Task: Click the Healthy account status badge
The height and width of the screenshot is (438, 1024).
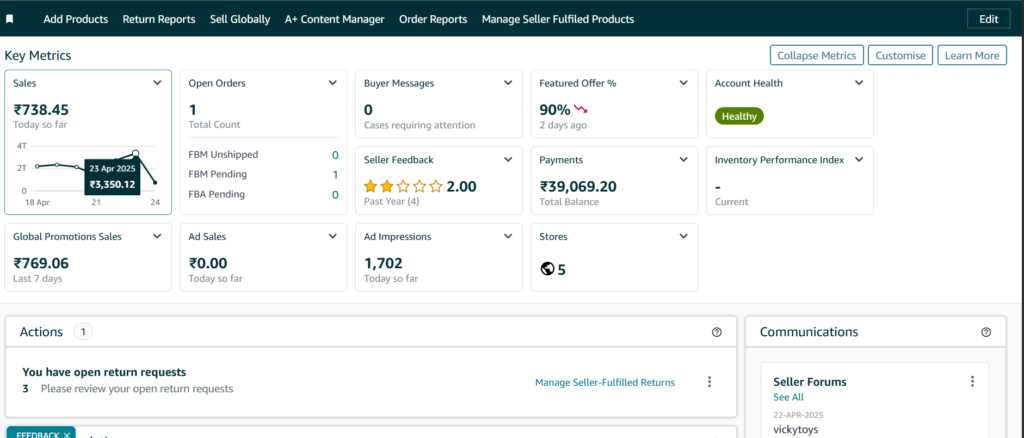Action: click(x=739, y=116)
